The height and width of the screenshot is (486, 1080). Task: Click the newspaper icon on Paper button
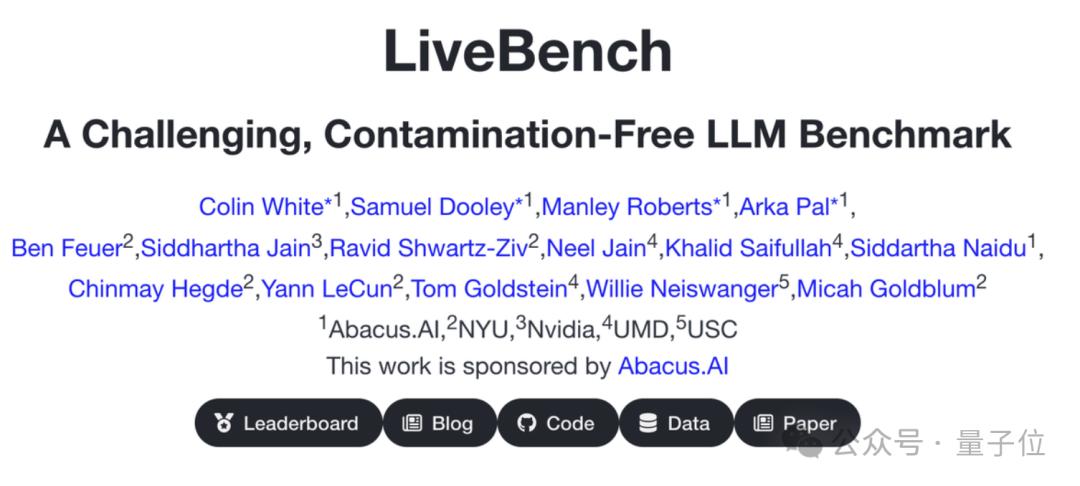pos(763,423)
